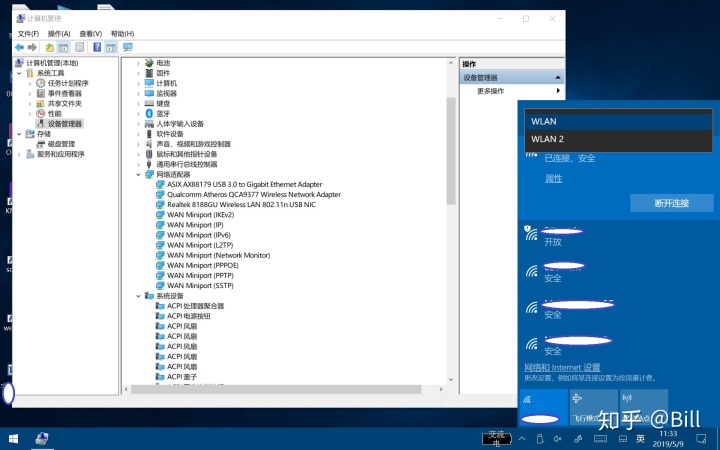Image resolution: width=720 pixels, height=450 pixels.
Task: Collapse the 系统设备 device category
Action: tap(138, 296)
